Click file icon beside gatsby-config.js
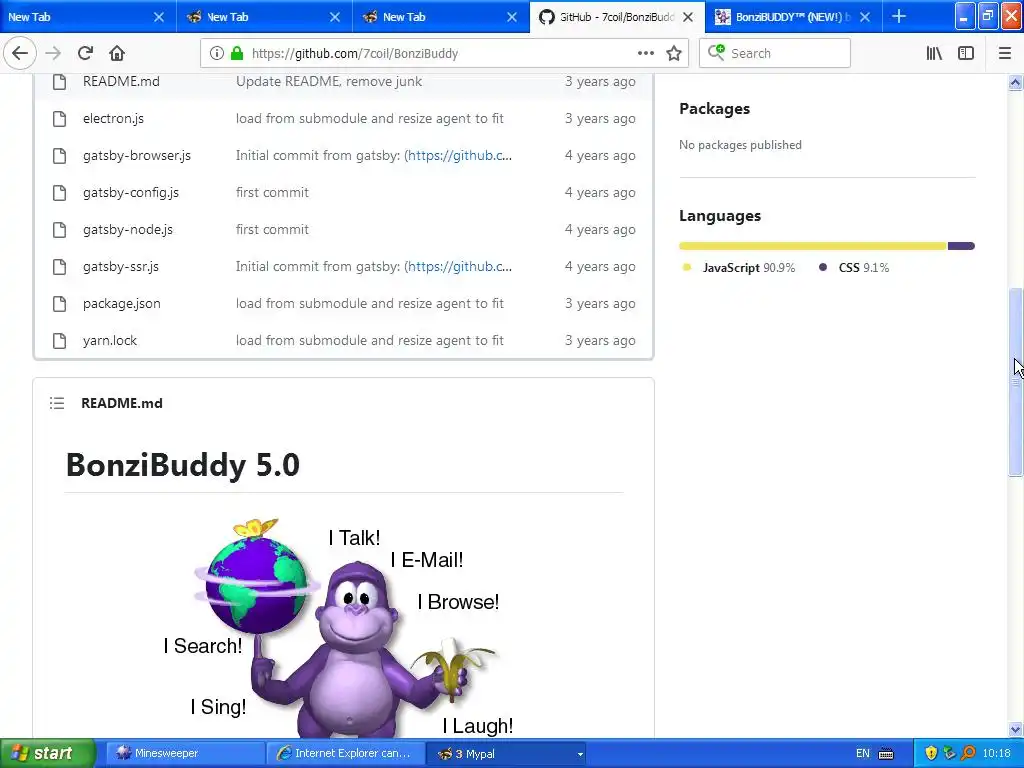This screenshot has width=1024, height=768. [x=59, y=193]
